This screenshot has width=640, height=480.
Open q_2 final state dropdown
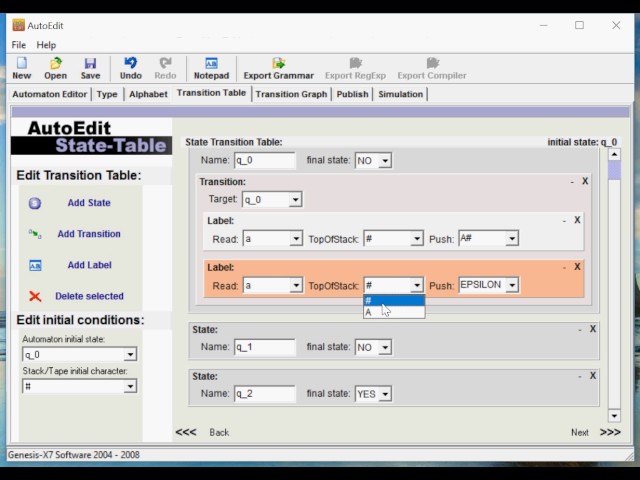pos(385,394)
